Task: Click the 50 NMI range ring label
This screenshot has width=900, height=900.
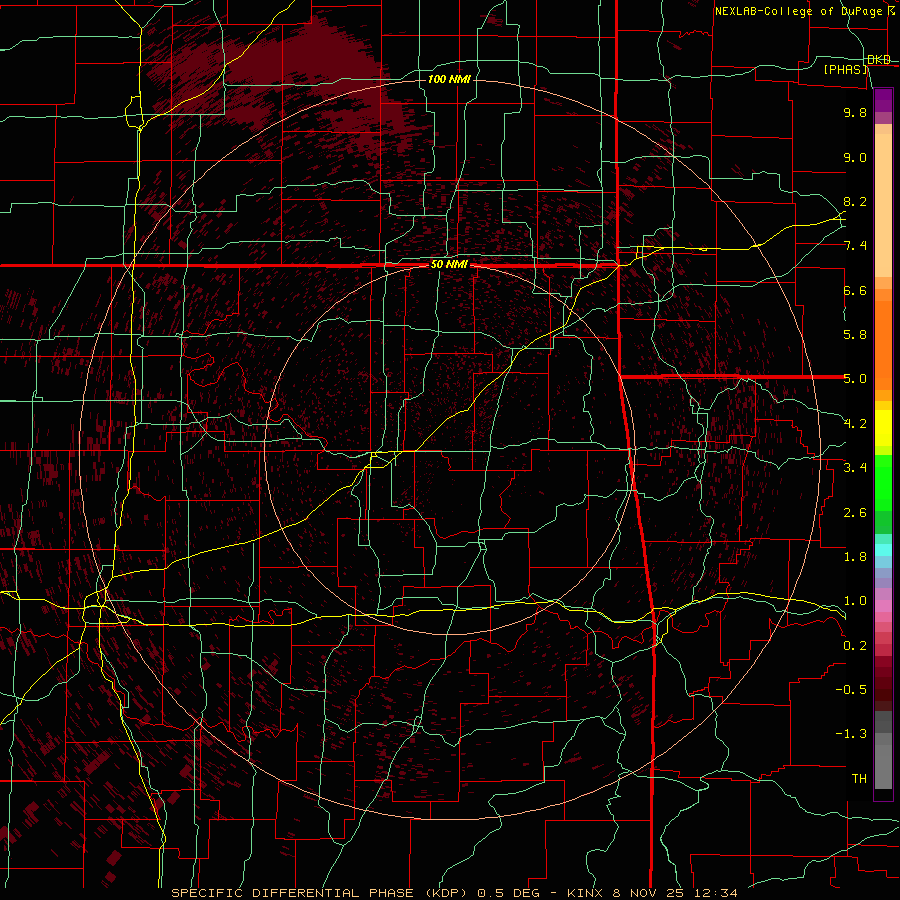Action: coord(449,265)
